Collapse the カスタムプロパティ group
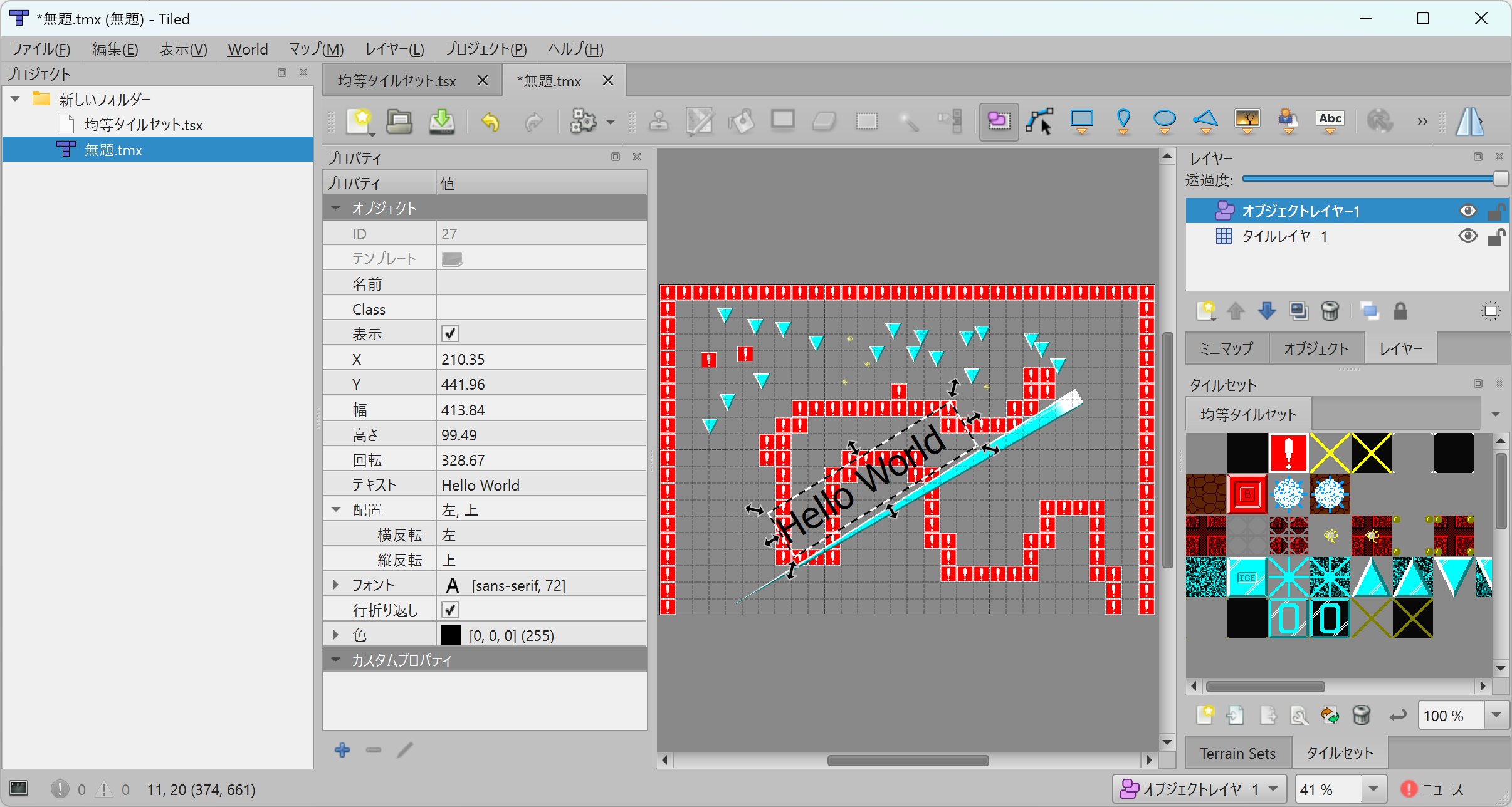 click(x=336, y=660)
